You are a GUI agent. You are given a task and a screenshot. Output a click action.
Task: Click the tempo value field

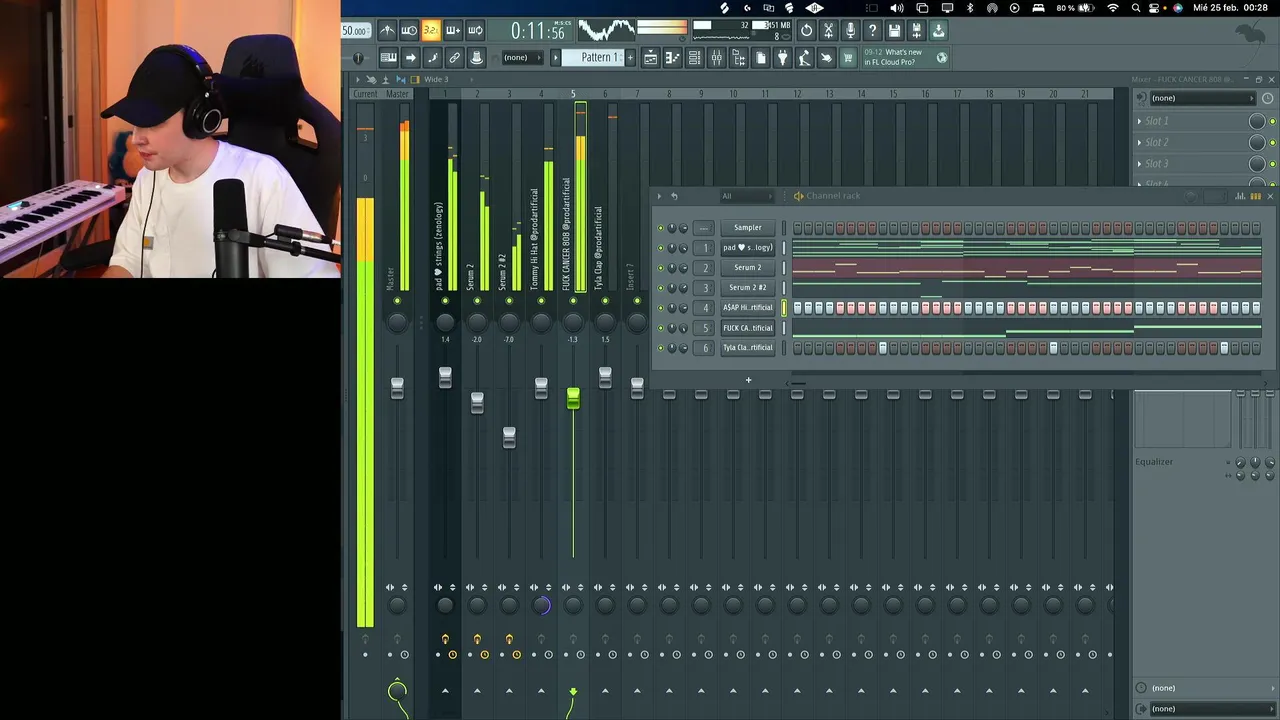coord(354,31)
